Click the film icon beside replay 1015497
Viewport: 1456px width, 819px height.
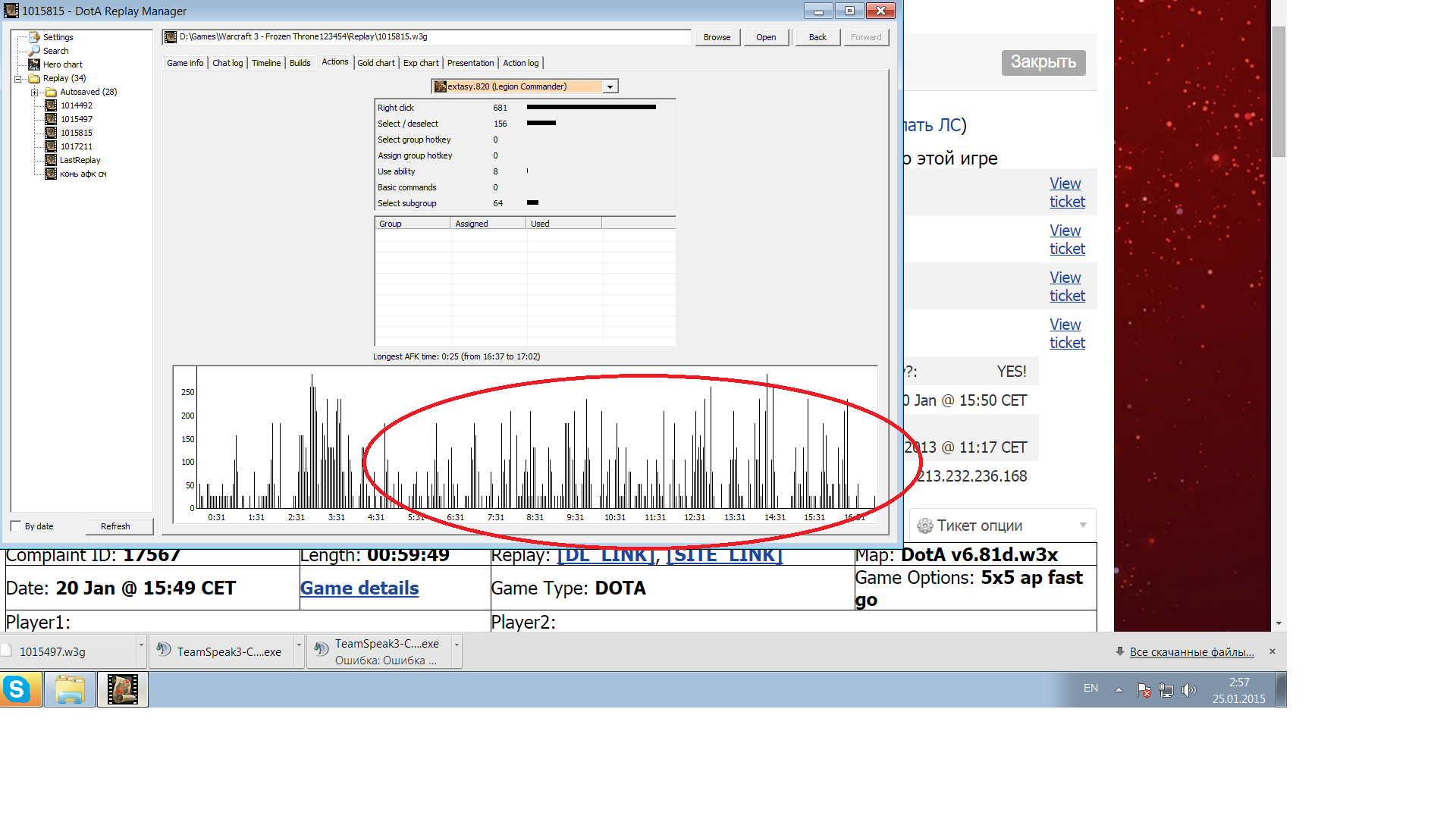pyautogui.click(x=51, y=119)
